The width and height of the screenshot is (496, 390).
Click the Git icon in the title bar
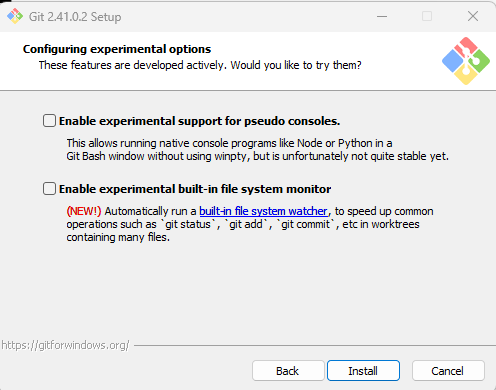[x=15, y=16]
